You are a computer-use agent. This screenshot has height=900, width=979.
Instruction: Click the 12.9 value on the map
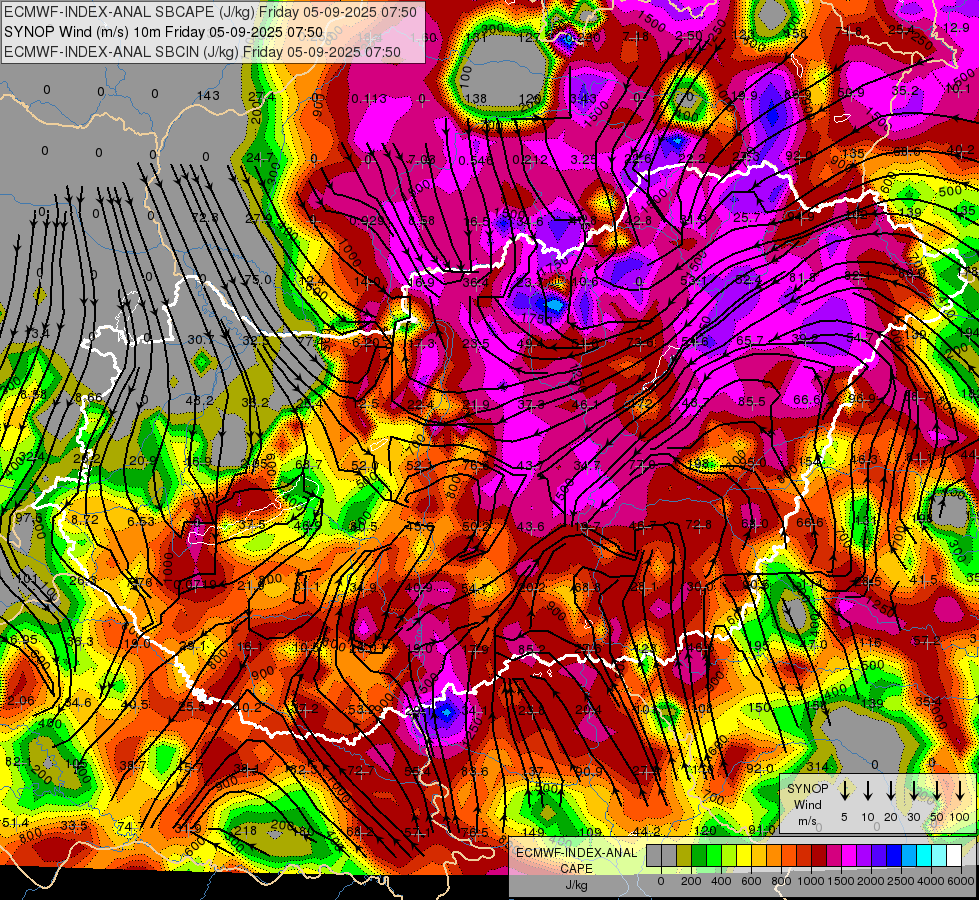click(956, 27)
